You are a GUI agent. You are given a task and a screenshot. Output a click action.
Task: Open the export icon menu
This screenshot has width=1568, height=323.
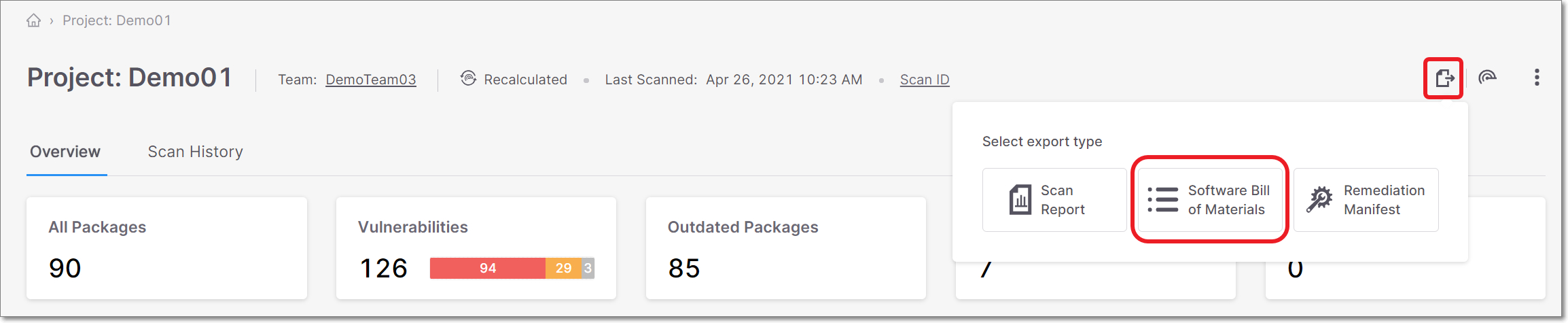(1444, 78)
